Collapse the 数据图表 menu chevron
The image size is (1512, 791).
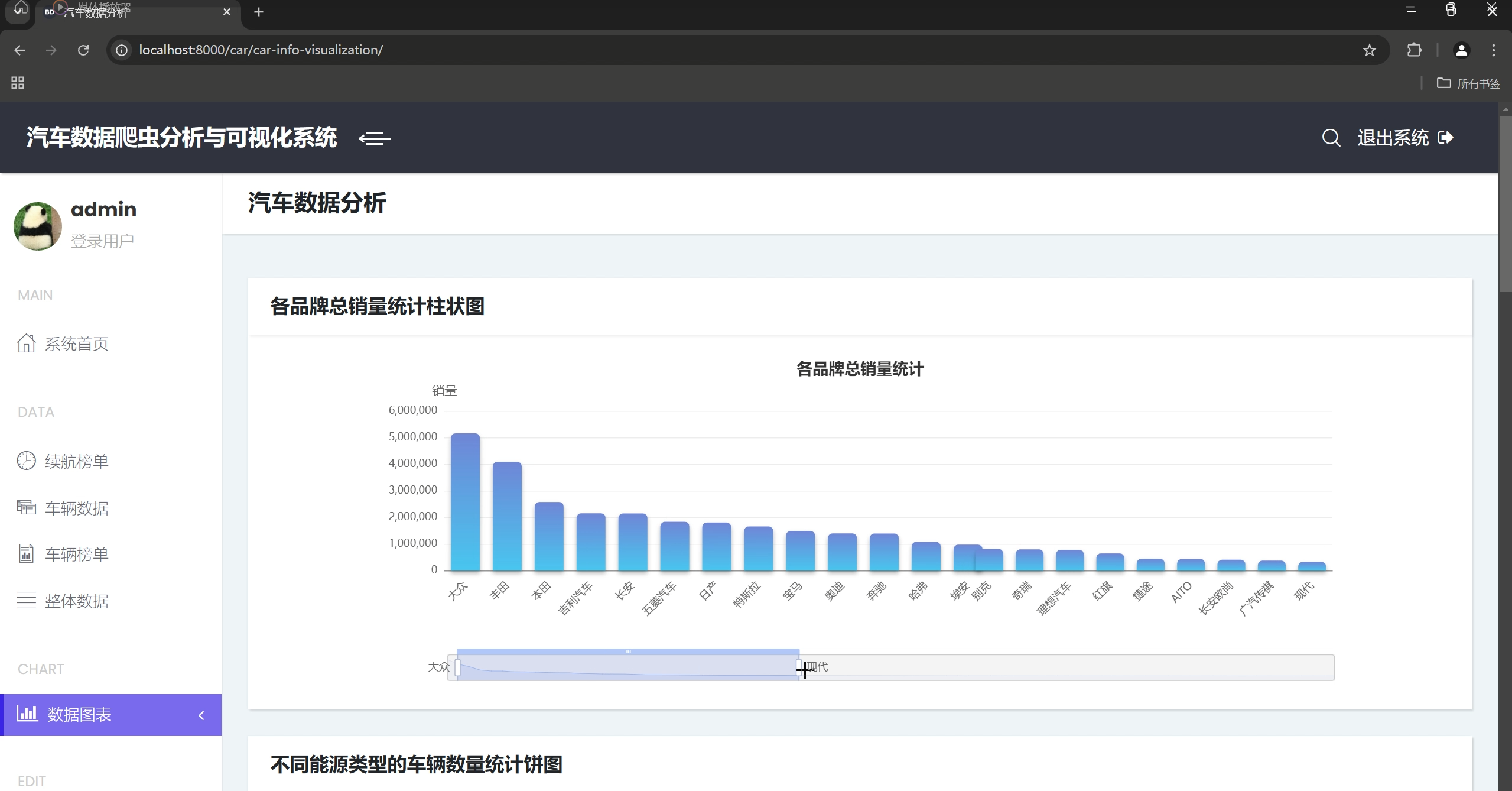click(201, 715)
